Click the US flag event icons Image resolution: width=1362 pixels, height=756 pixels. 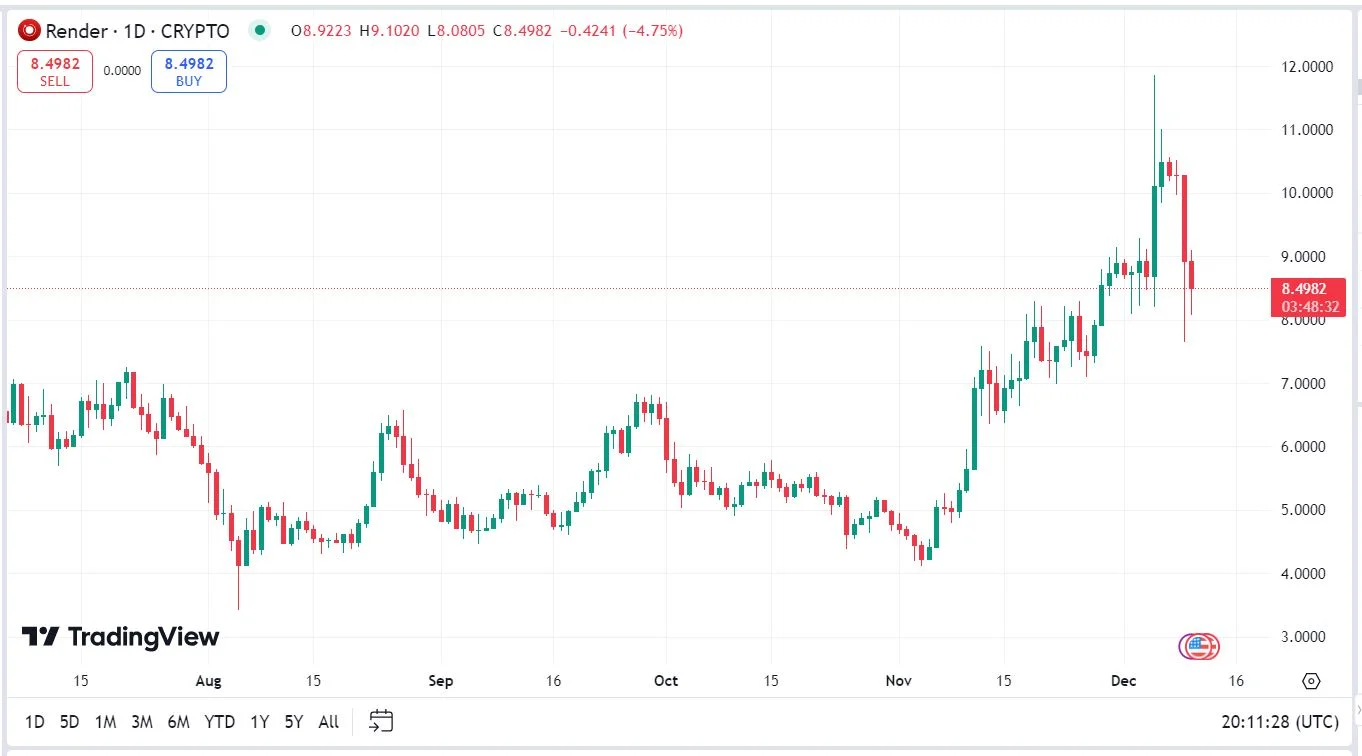pos(1199,646)
